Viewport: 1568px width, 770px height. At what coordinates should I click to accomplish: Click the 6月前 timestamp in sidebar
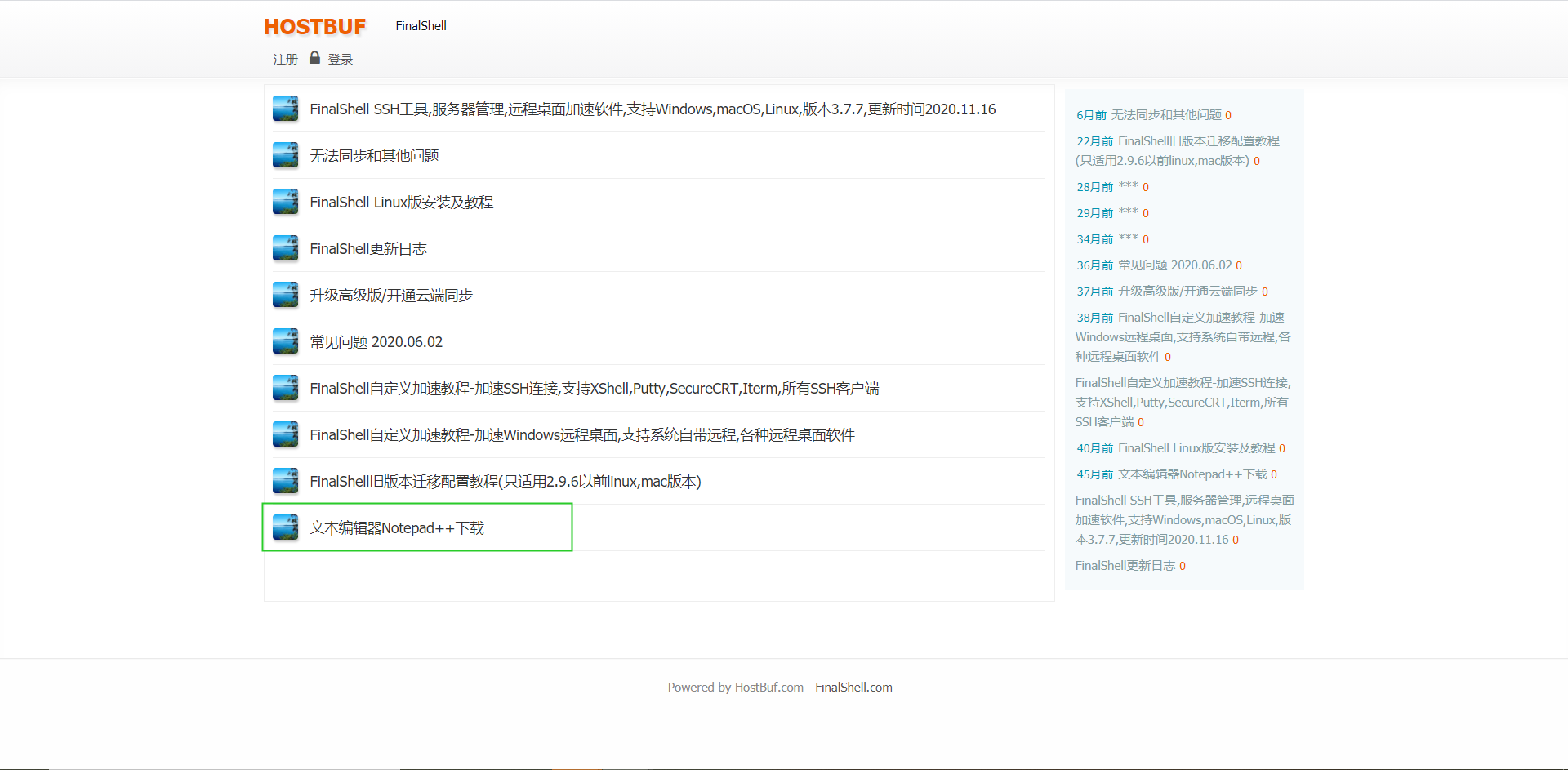(1091, 115)
